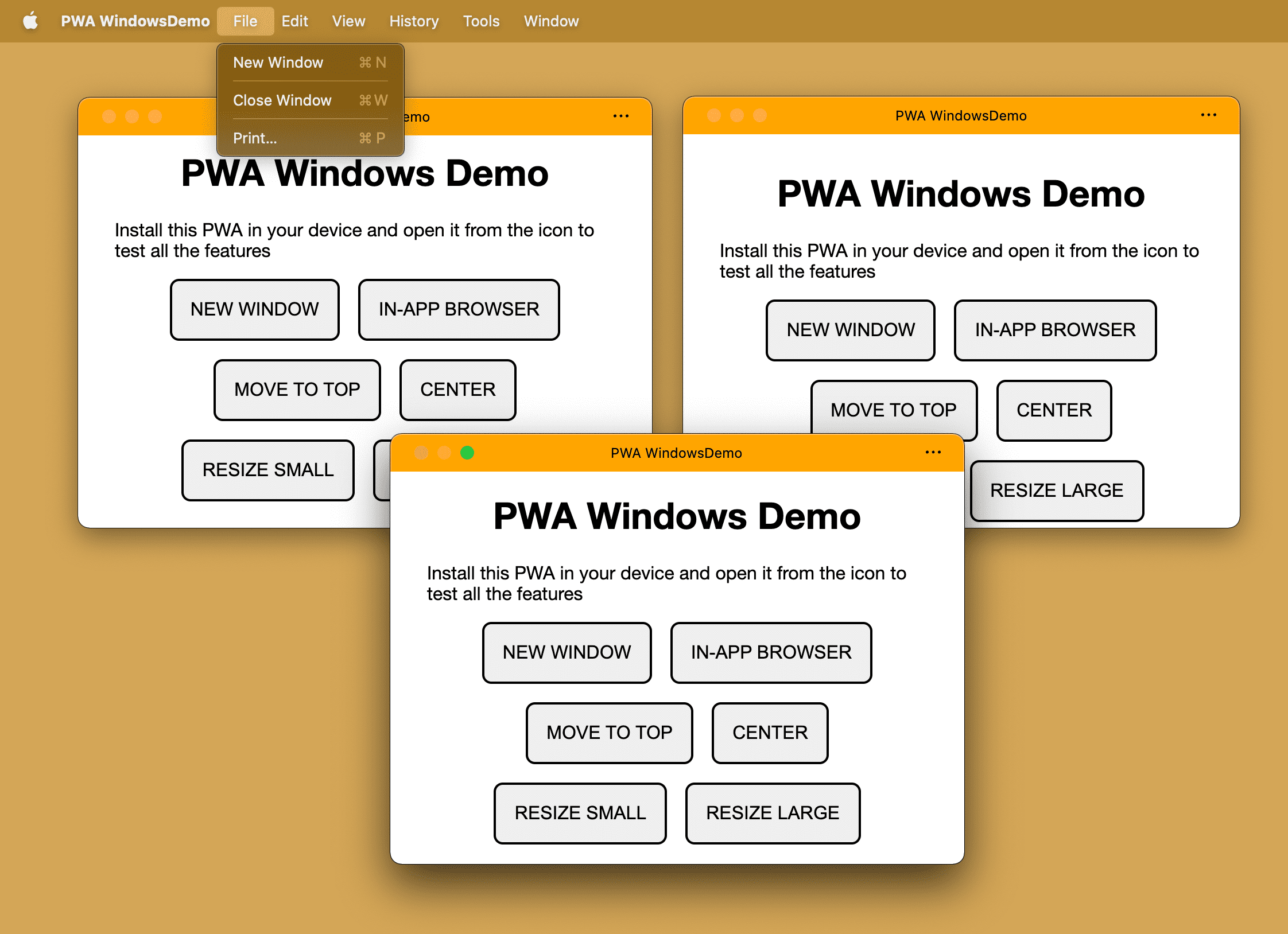
Task: Open the File menu in menu bar
Action: 243,19
